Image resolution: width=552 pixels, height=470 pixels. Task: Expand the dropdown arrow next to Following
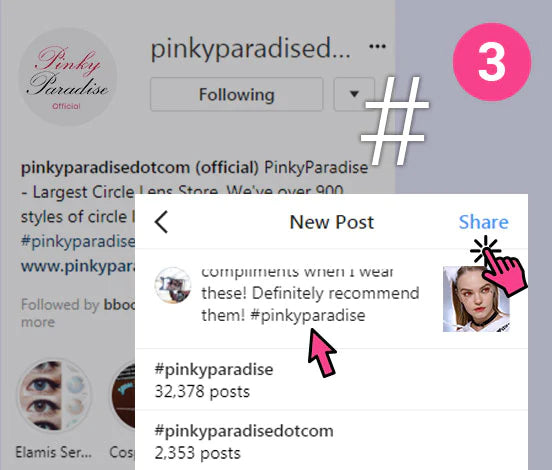(353, 94)
